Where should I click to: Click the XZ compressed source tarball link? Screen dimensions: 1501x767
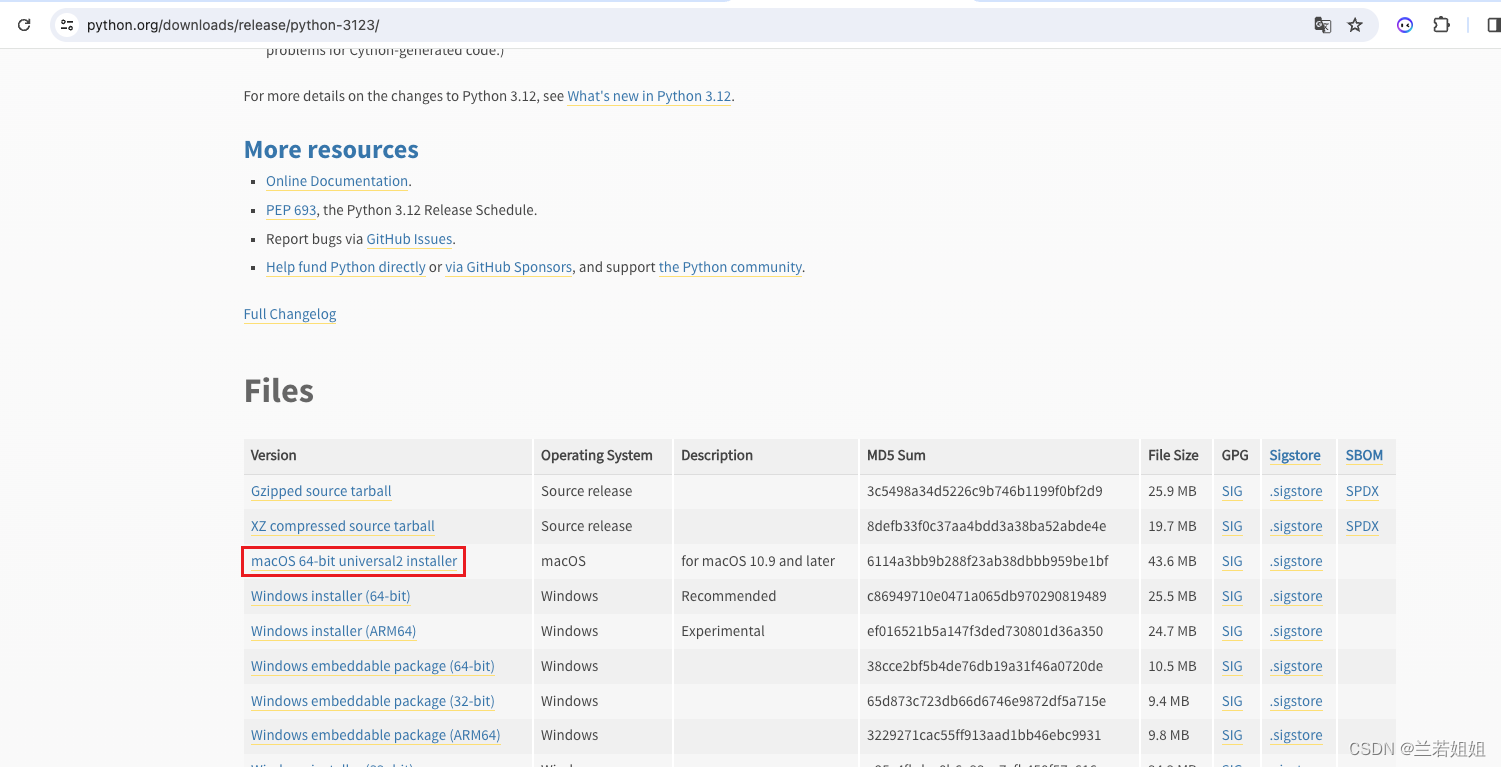(x=343, y=526)
